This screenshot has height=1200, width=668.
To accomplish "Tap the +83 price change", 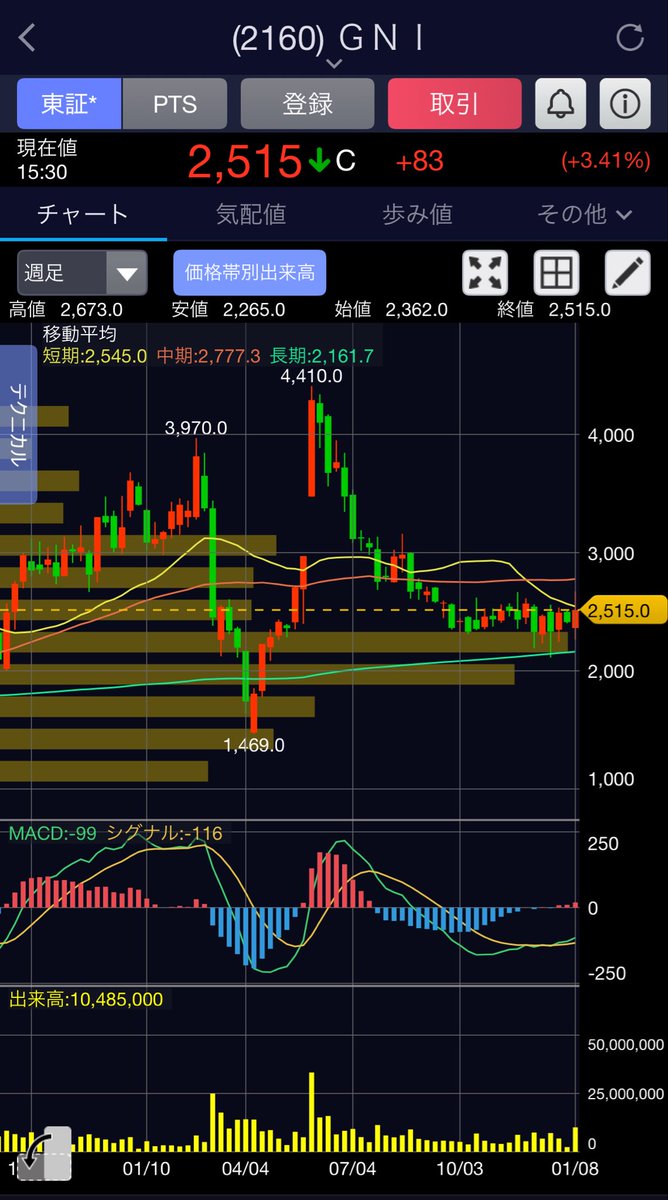I will click(420, 161).
